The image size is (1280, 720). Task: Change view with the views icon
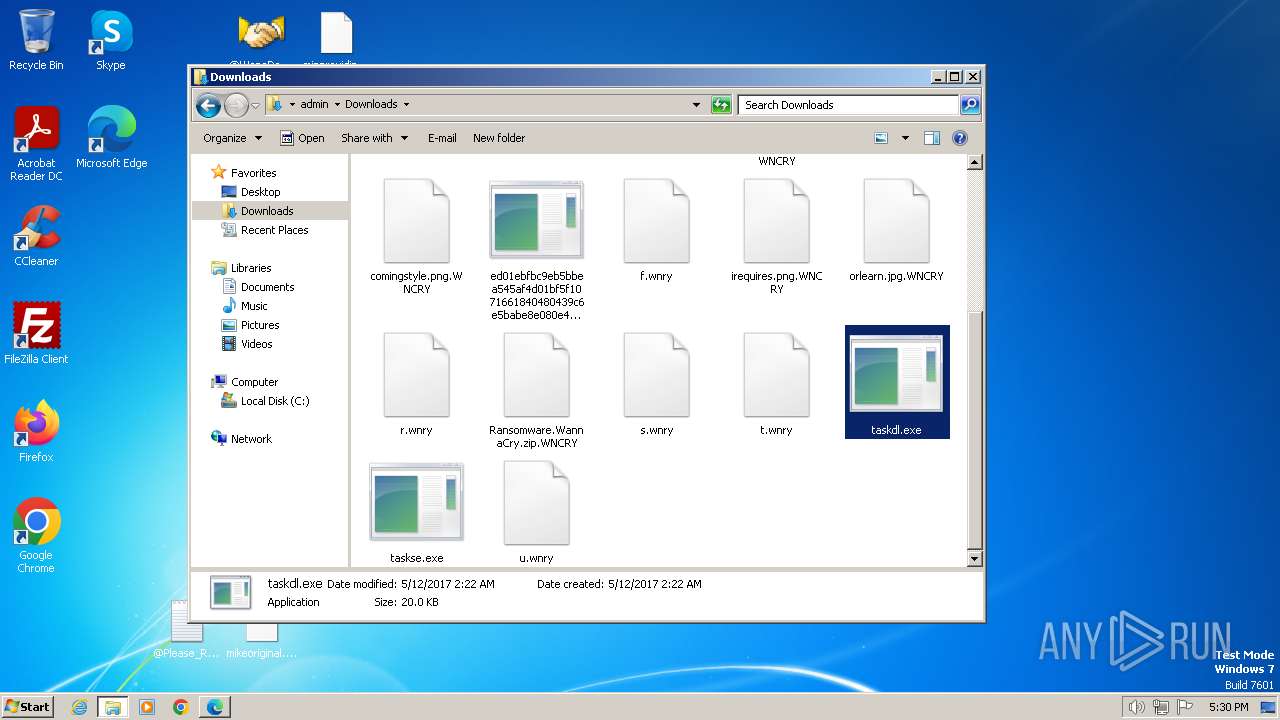881,138
